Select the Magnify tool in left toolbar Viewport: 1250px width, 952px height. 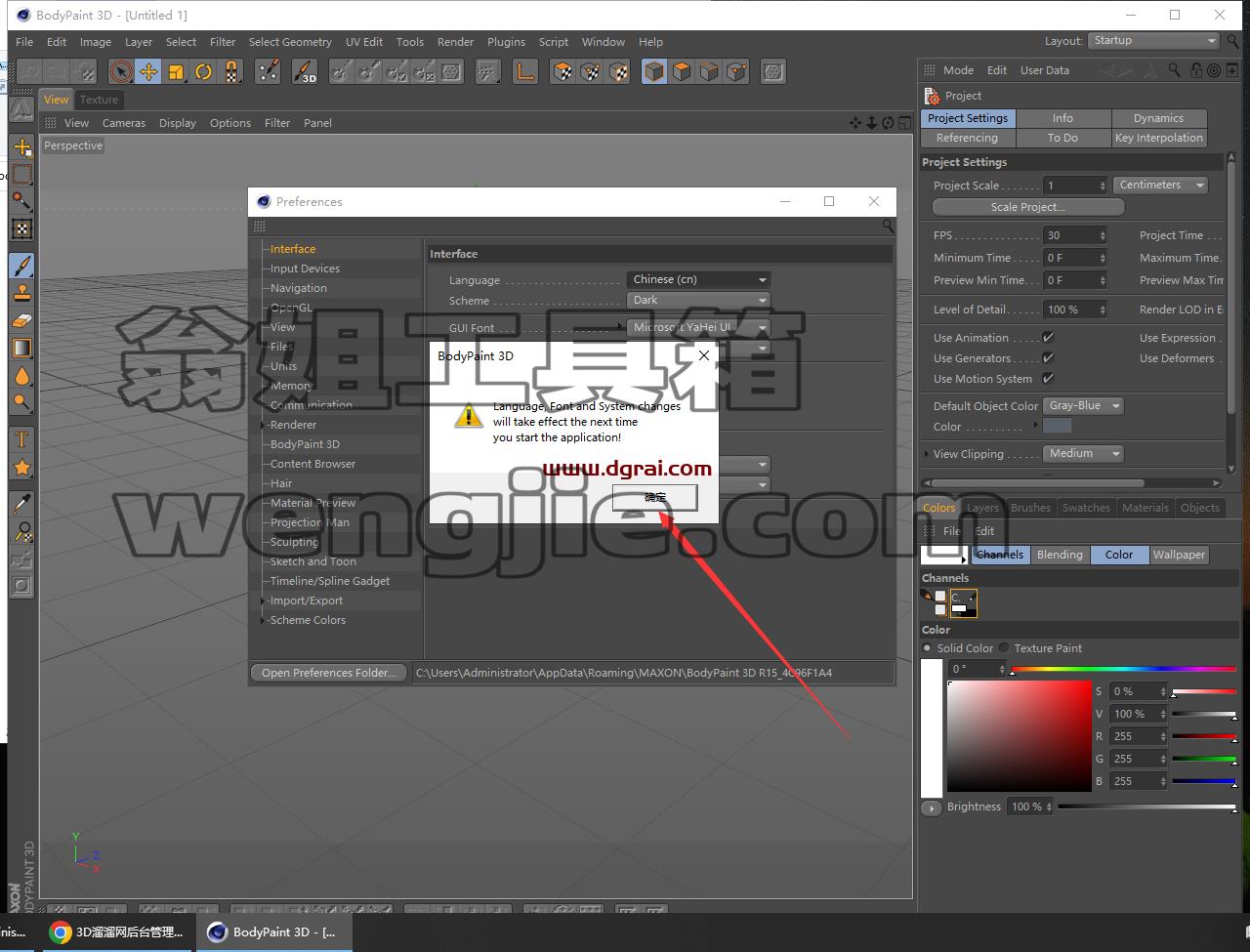21,402
